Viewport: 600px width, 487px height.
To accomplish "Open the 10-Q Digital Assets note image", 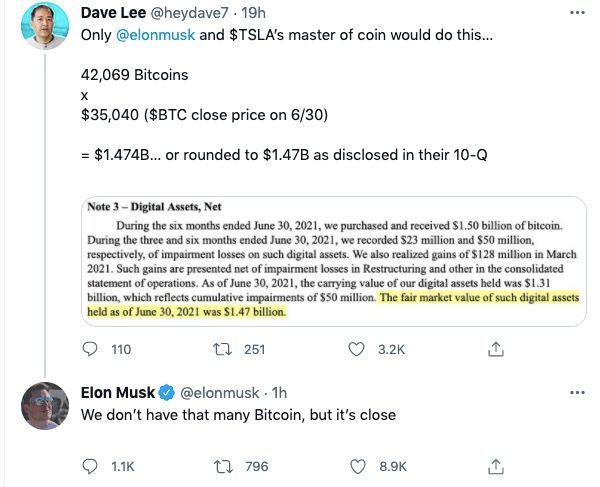I will pos(334,259).
